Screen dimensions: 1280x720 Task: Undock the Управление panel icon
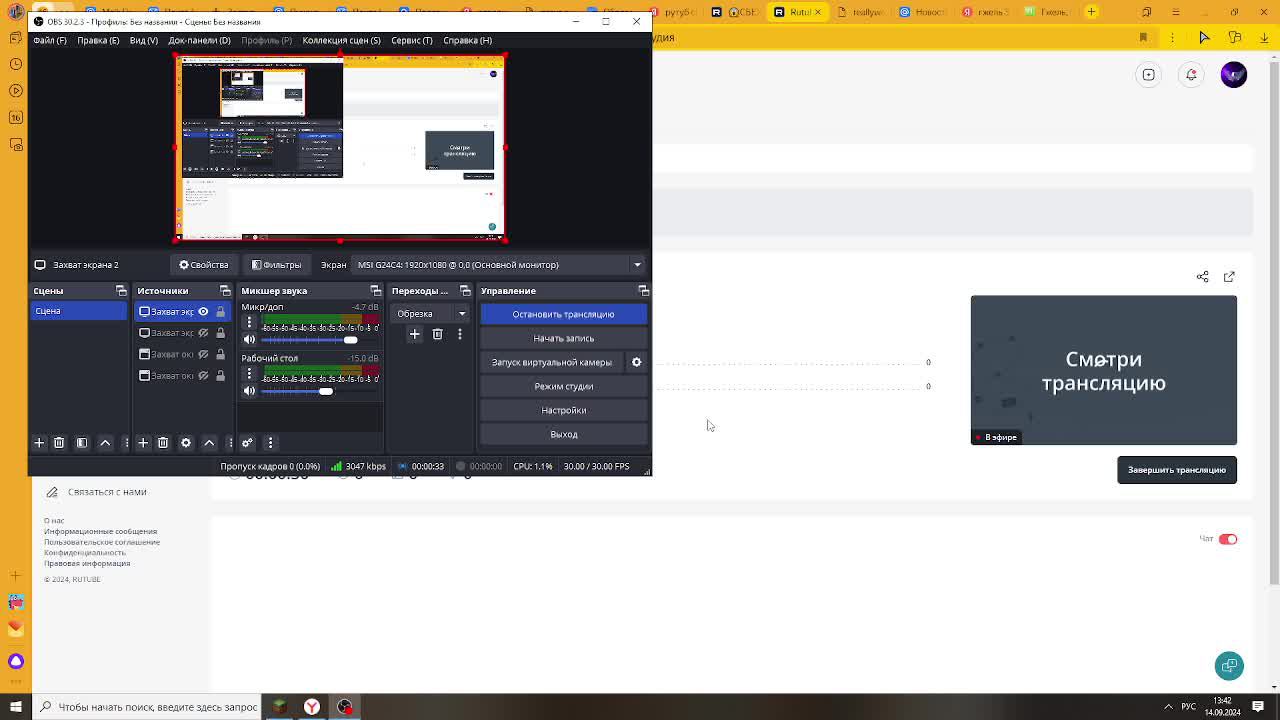point(643,291)
